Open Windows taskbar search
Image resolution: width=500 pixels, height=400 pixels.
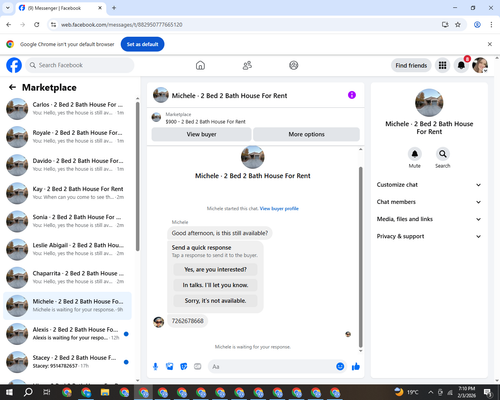coord(28,392)
